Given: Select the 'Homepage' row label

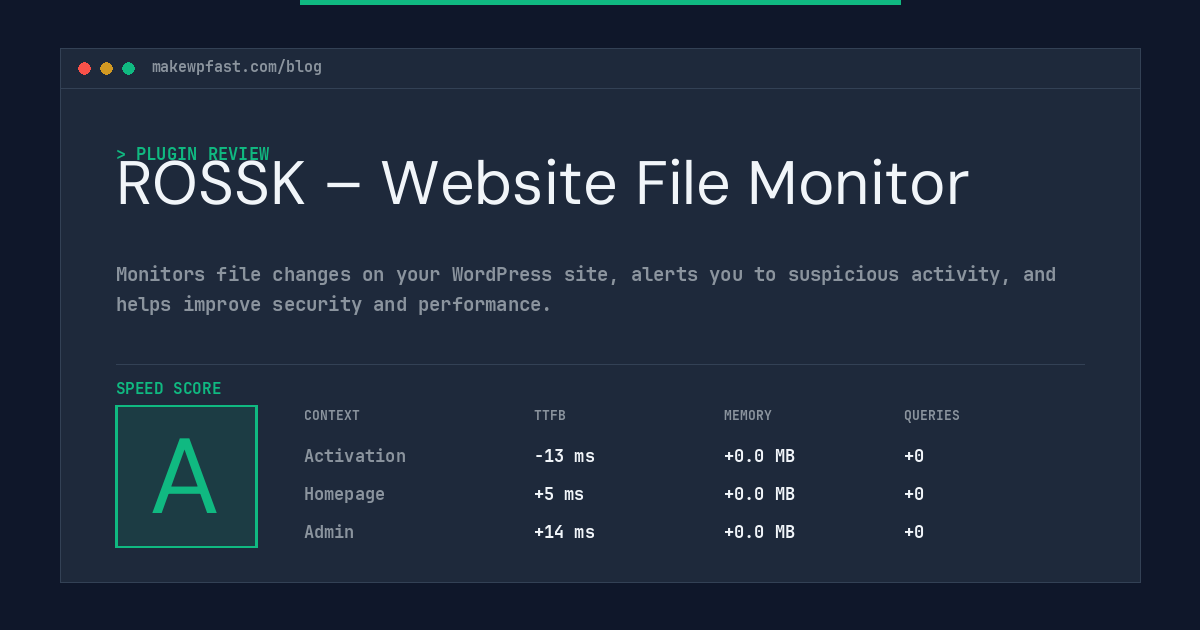Looking at the screenshot, I should click(x=344, y=494).
